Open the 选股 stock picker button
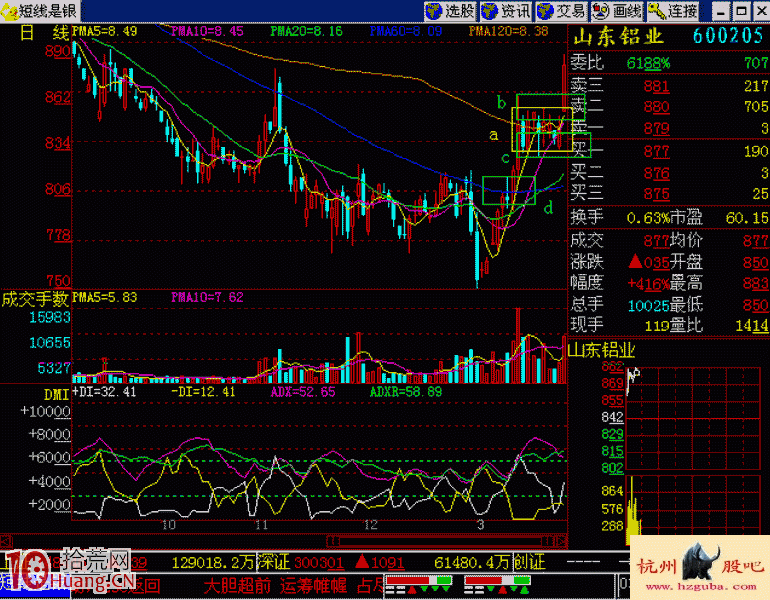 450,11
